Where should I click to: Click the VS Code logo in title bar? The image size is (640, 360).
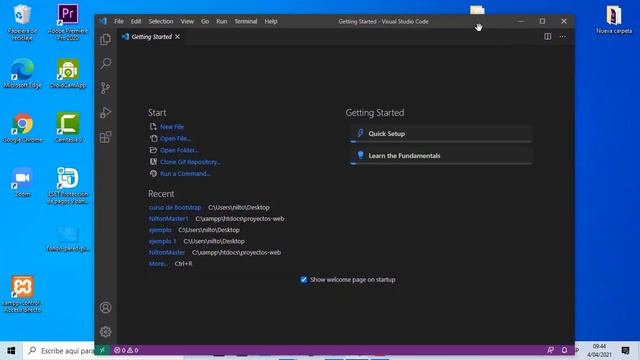[x=103, y=21]
